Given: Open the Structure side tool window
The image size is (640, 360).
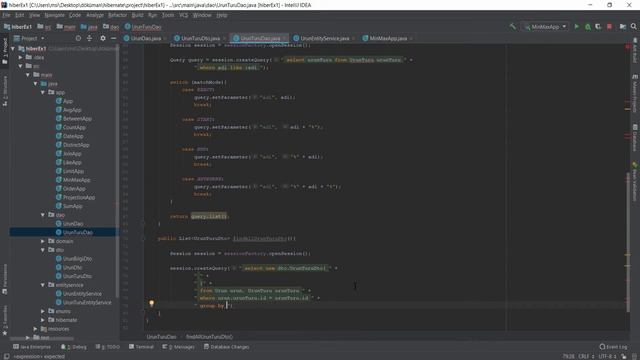Looking at the screenshot, I should pyautogui.click(x=5, y=91).
